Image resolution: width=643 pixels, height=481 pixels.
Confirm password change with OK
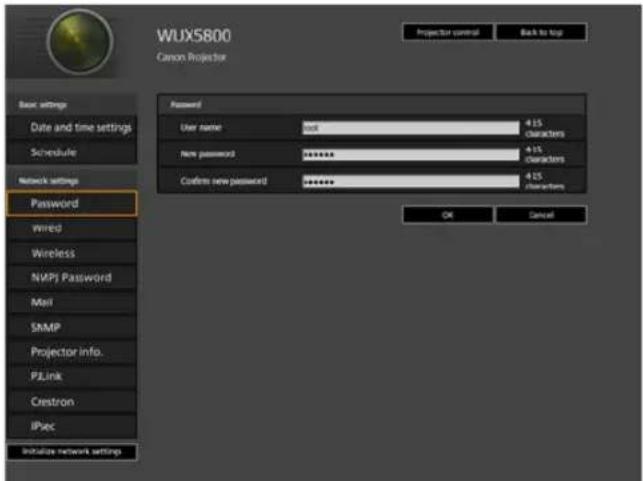[x=448, y=215]
